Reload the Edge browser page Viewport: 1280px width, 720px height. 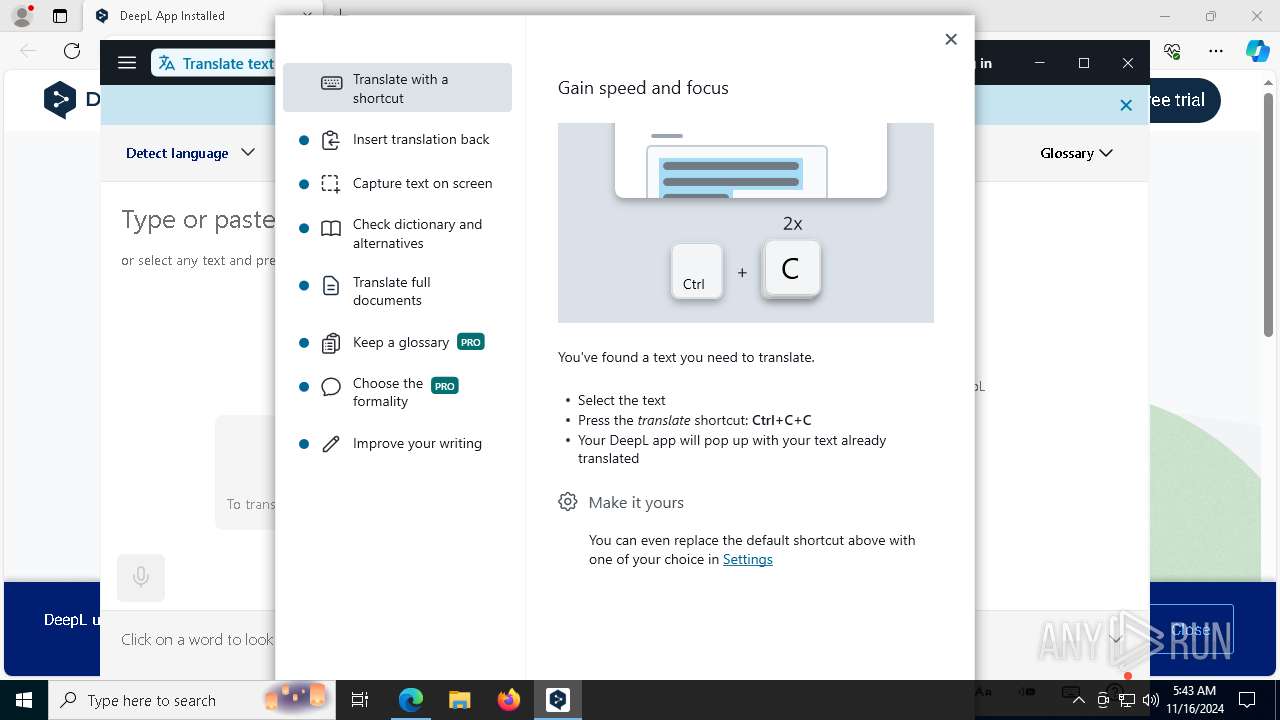(x=72, y=51)
